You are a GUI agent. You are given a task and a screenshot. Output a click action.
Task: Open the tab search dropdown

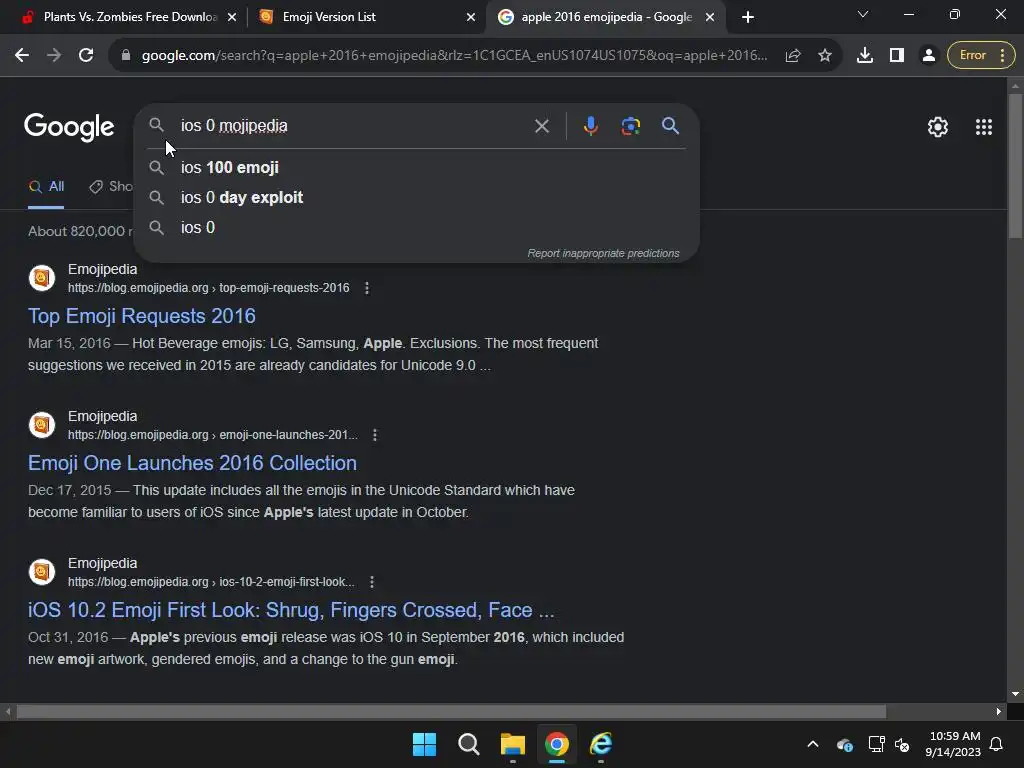point(863,14)
